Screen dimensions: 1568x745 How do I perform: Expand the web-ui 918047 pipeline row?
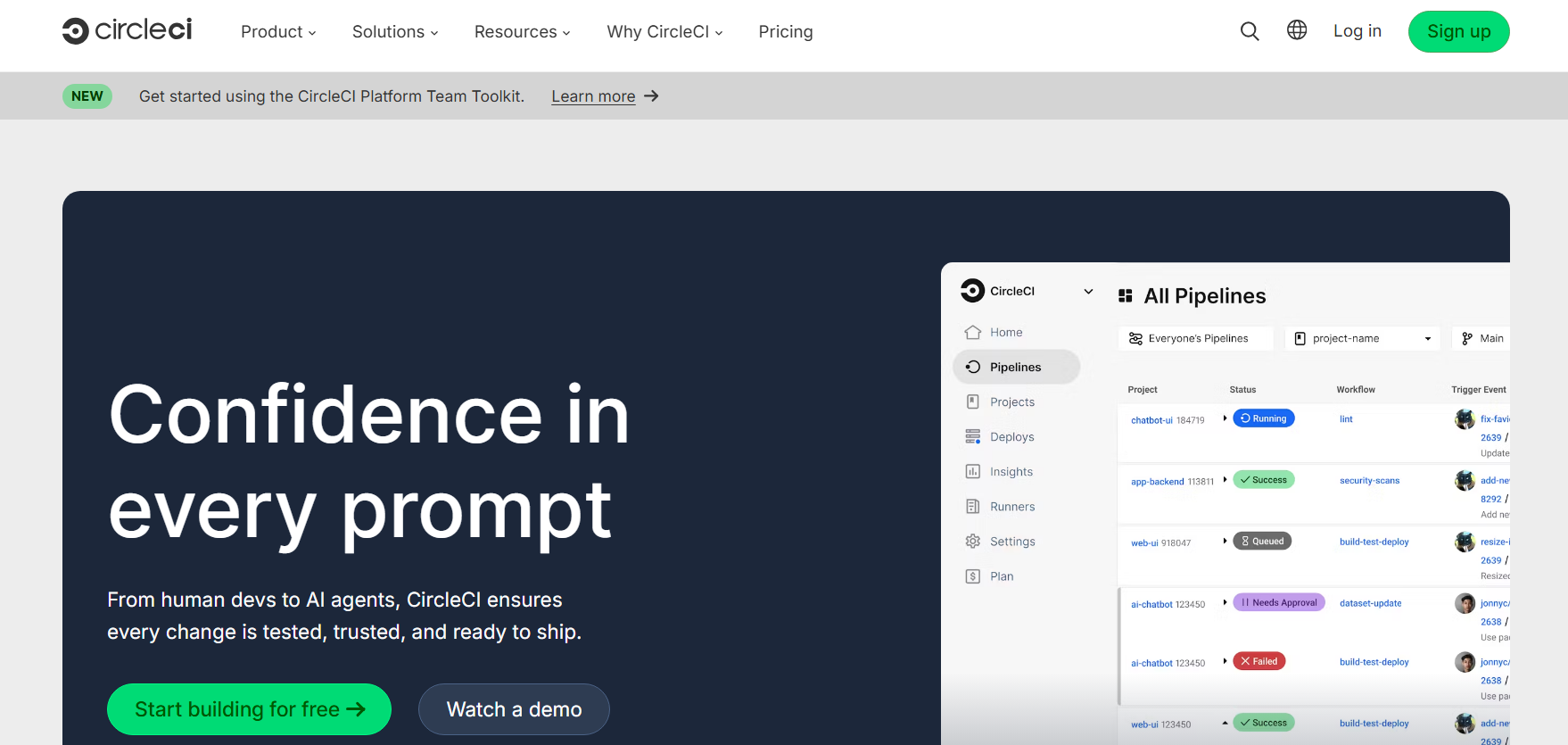(1225, 541)
